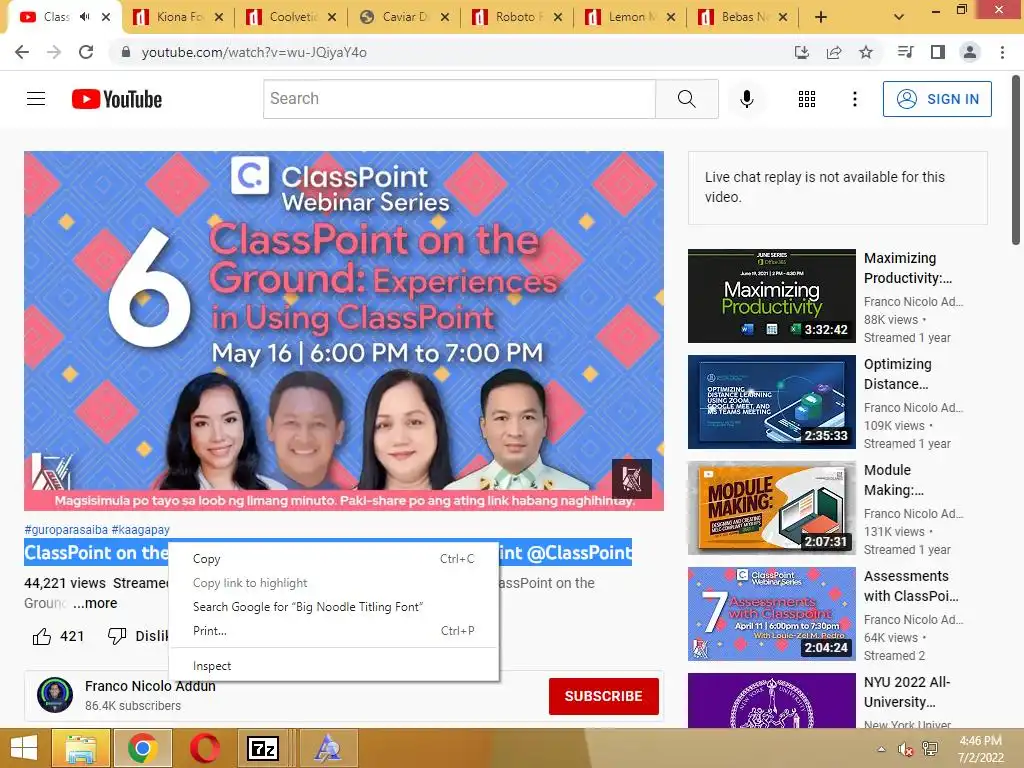Expand description with ...more

95,603
